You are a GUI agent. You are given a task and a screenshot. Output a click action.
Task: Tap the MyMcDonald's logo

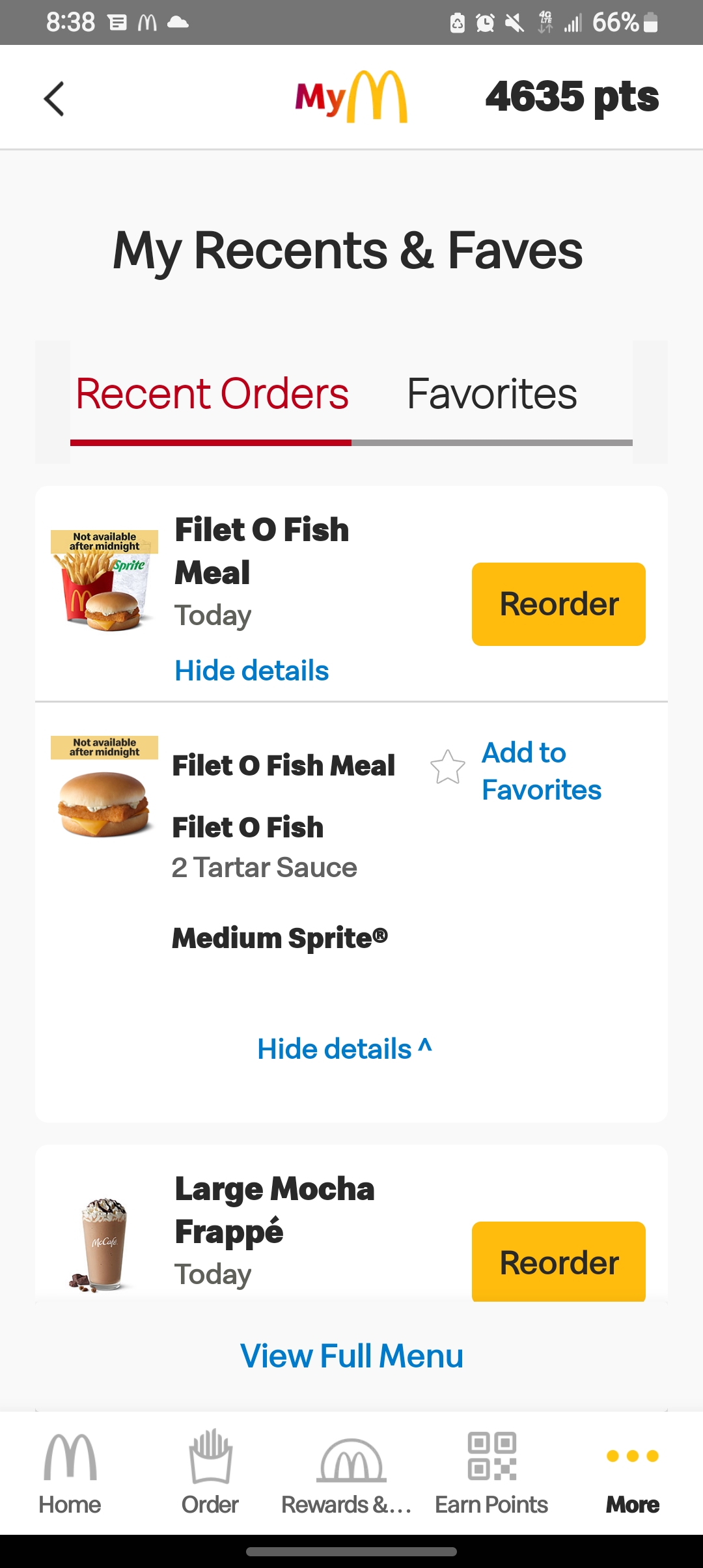coord(351,98)
